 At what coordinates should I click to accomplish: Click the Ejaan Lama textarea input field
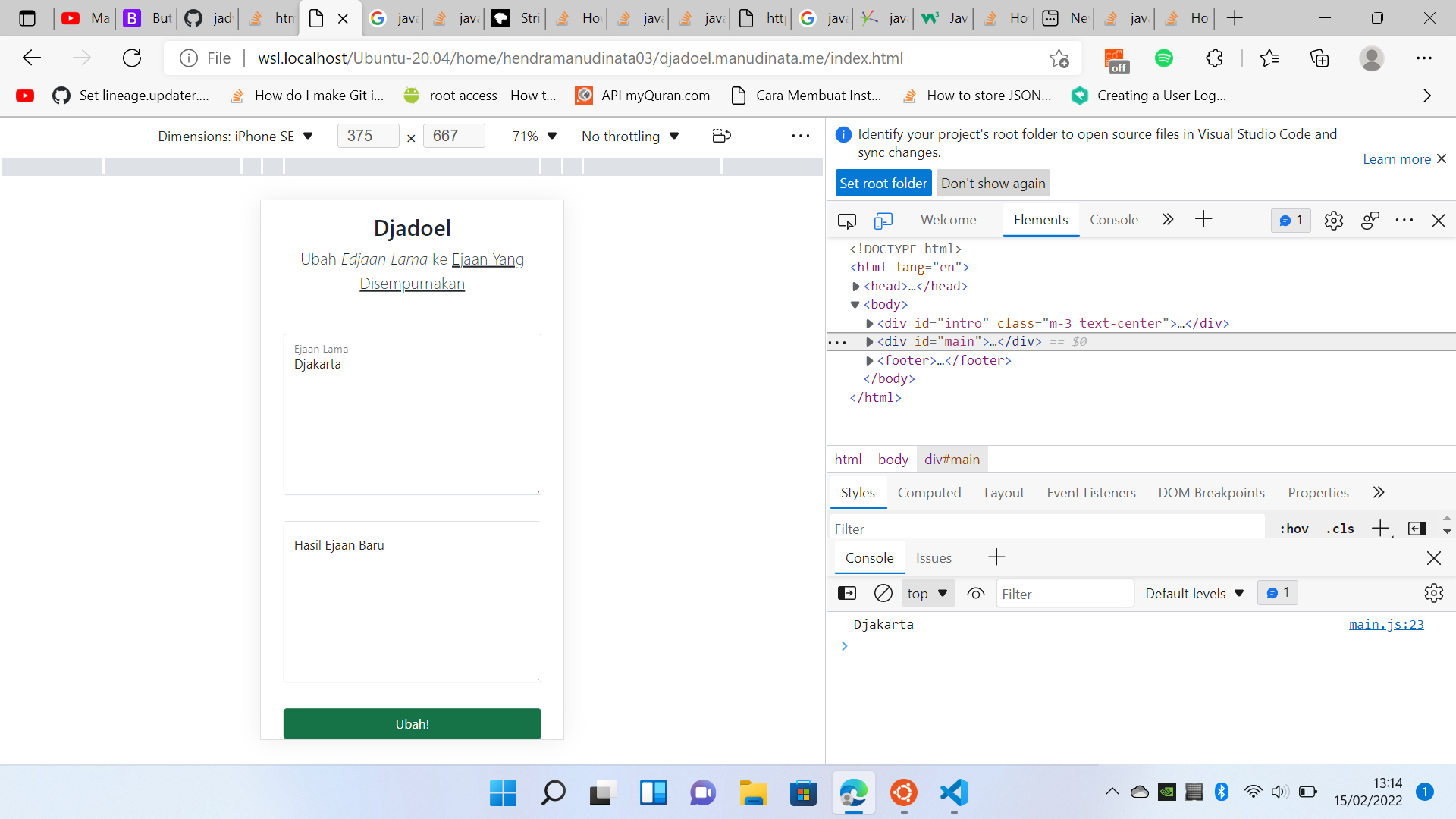[x=412, y=413]
